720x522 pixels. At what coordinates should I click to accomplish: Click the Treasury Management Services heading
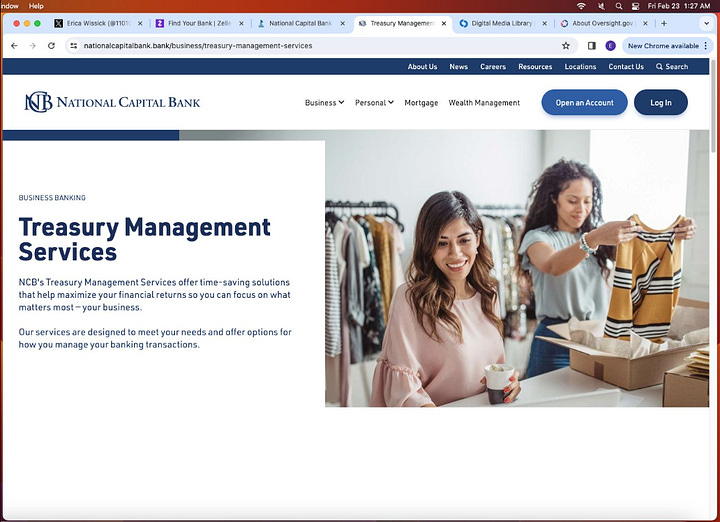tap(145, 239)
